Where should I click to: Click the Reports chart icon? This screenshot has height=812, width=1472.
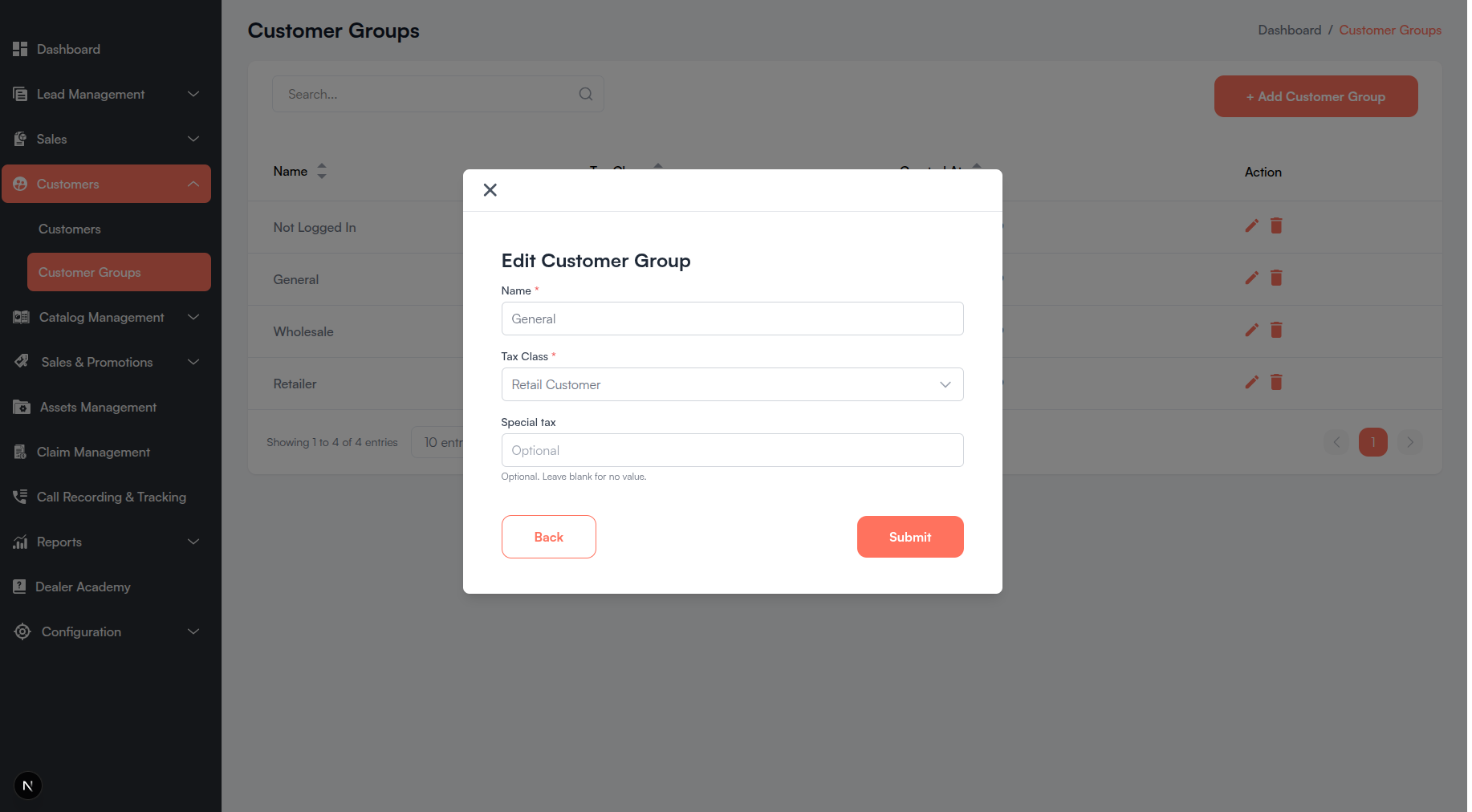[20, 542]
